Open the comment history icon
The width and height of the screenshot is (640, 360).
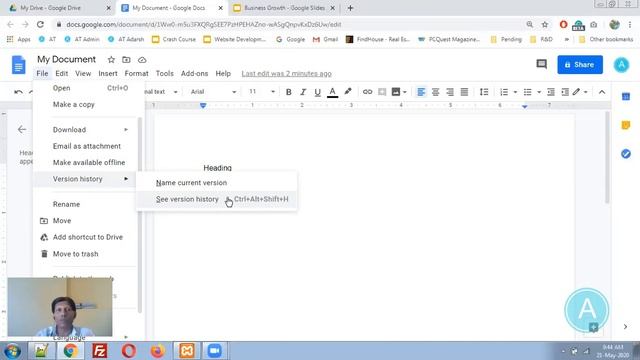[x=541, y=64]
